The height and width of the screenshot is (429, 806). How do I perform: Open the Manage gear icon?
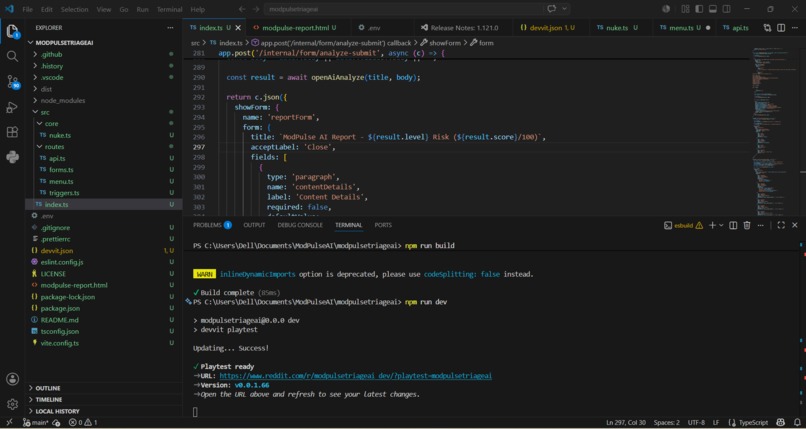tap(12, 404)
